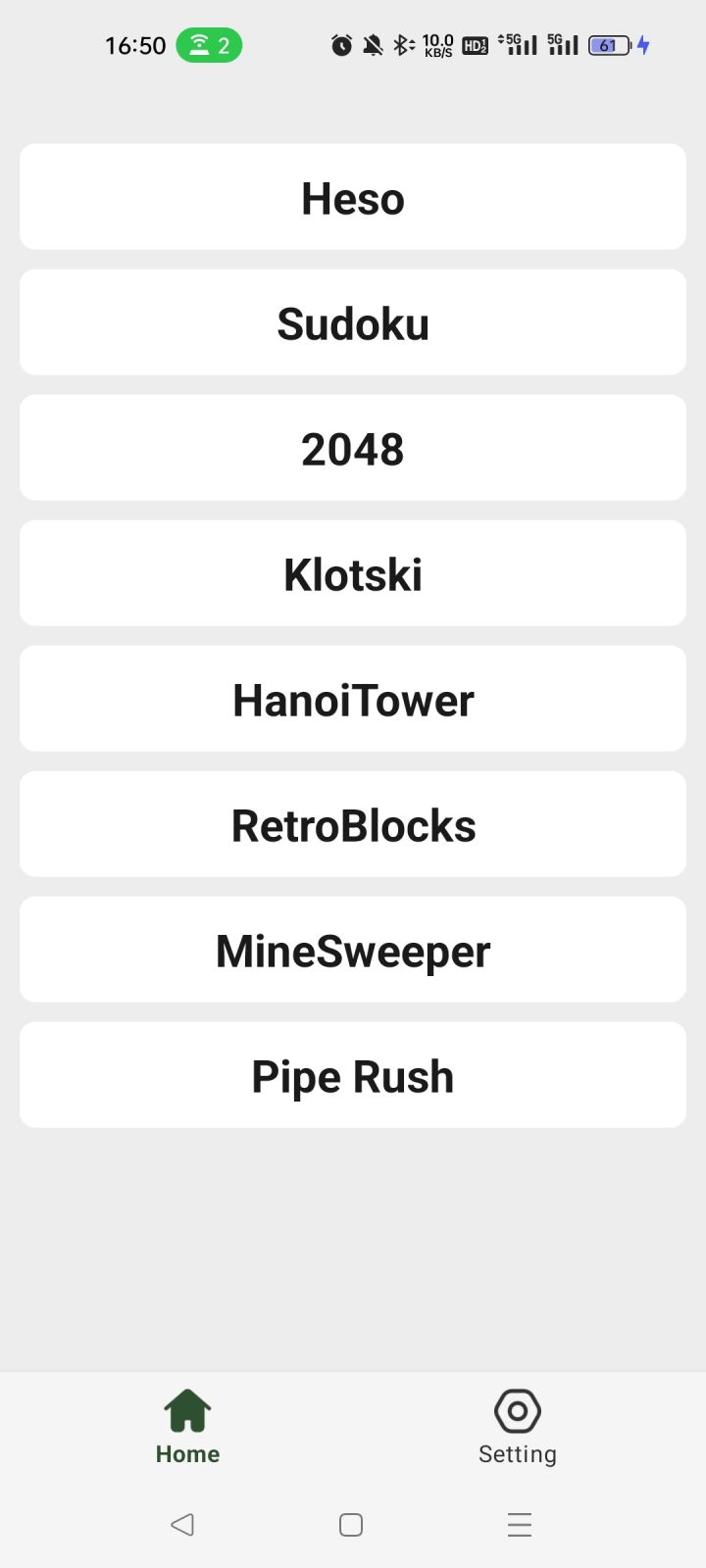This screenshot has height=1568, width=706.
Task: Open recent apps three-line icon
Action: coord(520,1525)
